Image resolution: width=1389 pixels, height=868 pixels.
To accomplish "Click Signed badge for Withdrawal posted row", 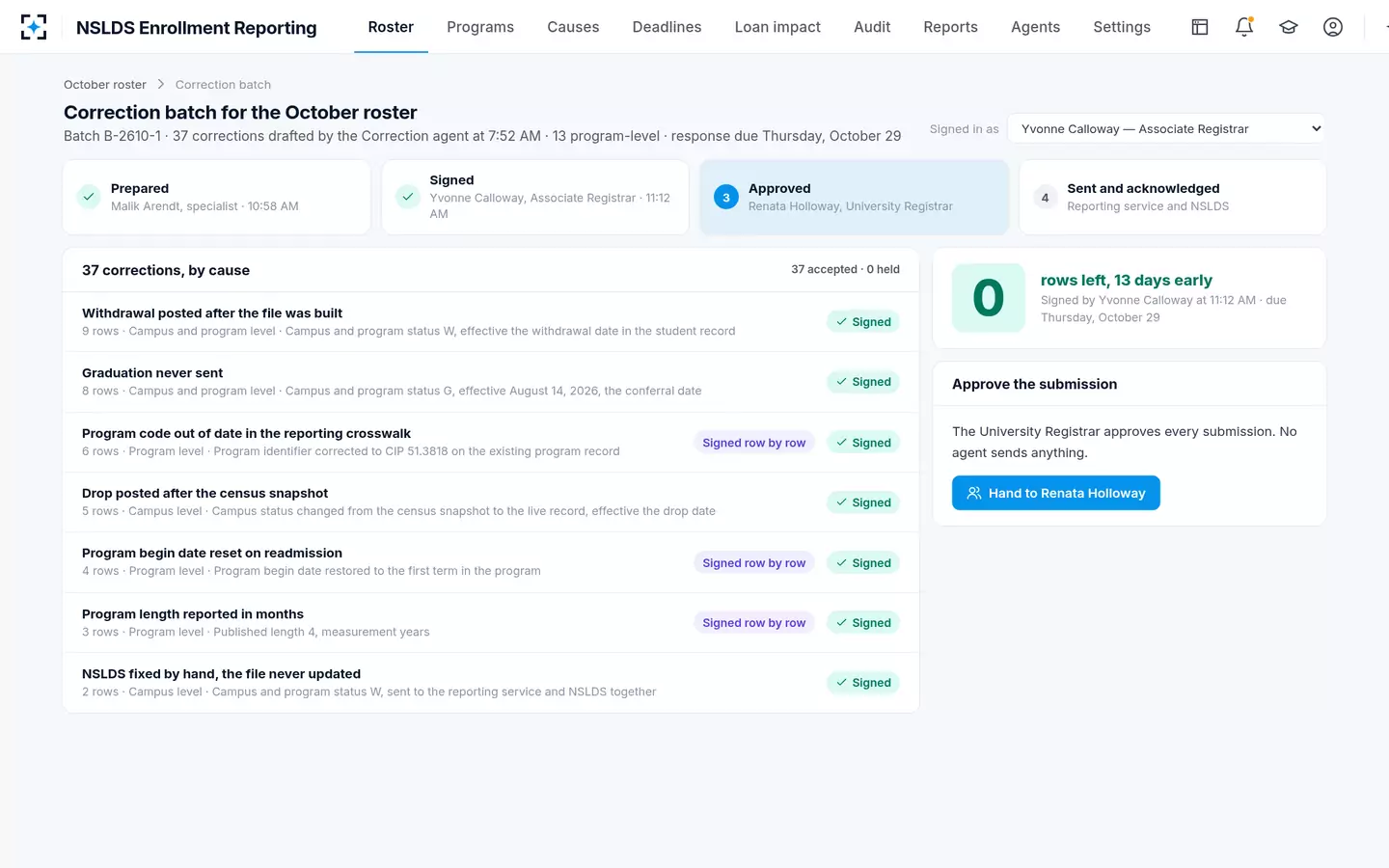I will pos(863,322).
